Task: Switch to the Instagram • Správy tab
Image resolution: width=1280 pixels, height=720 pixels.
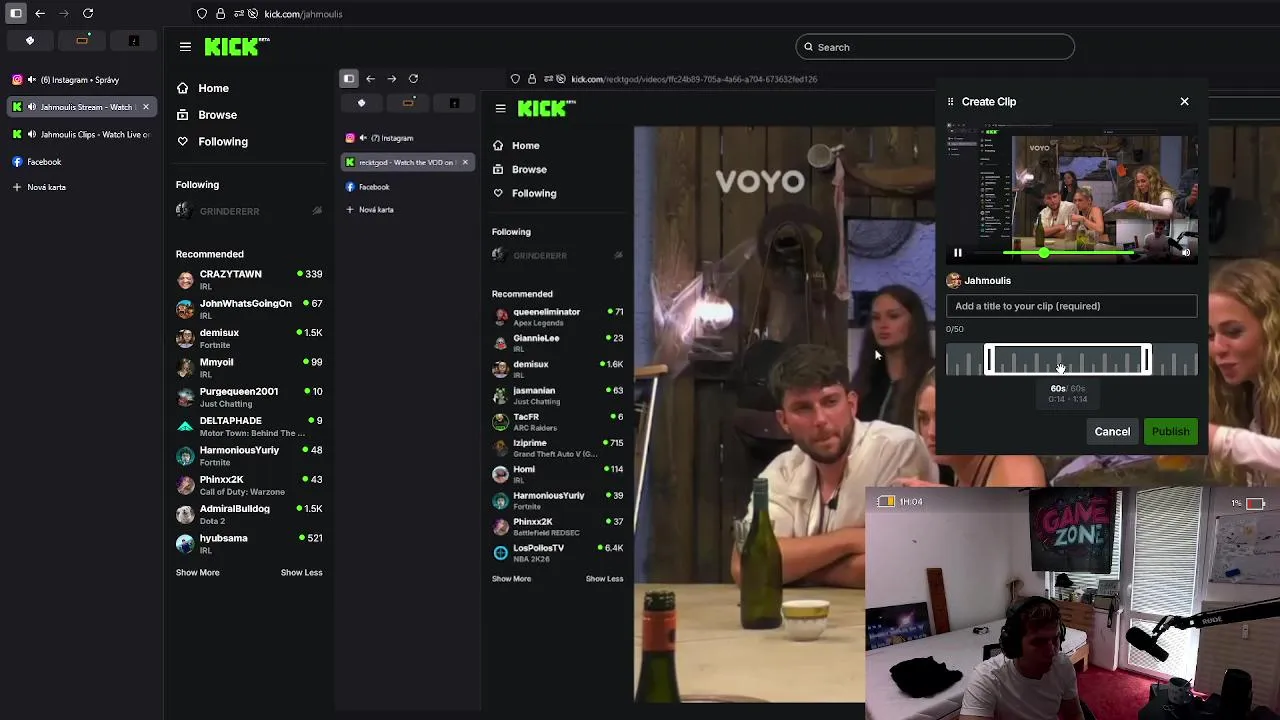Action: pyautogui.click(x=81, y=79)
